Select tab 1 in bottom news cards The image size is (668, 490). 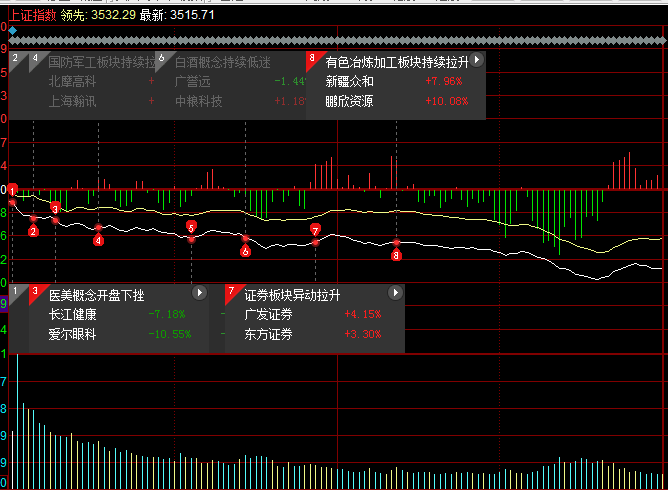tap(15, 291)
